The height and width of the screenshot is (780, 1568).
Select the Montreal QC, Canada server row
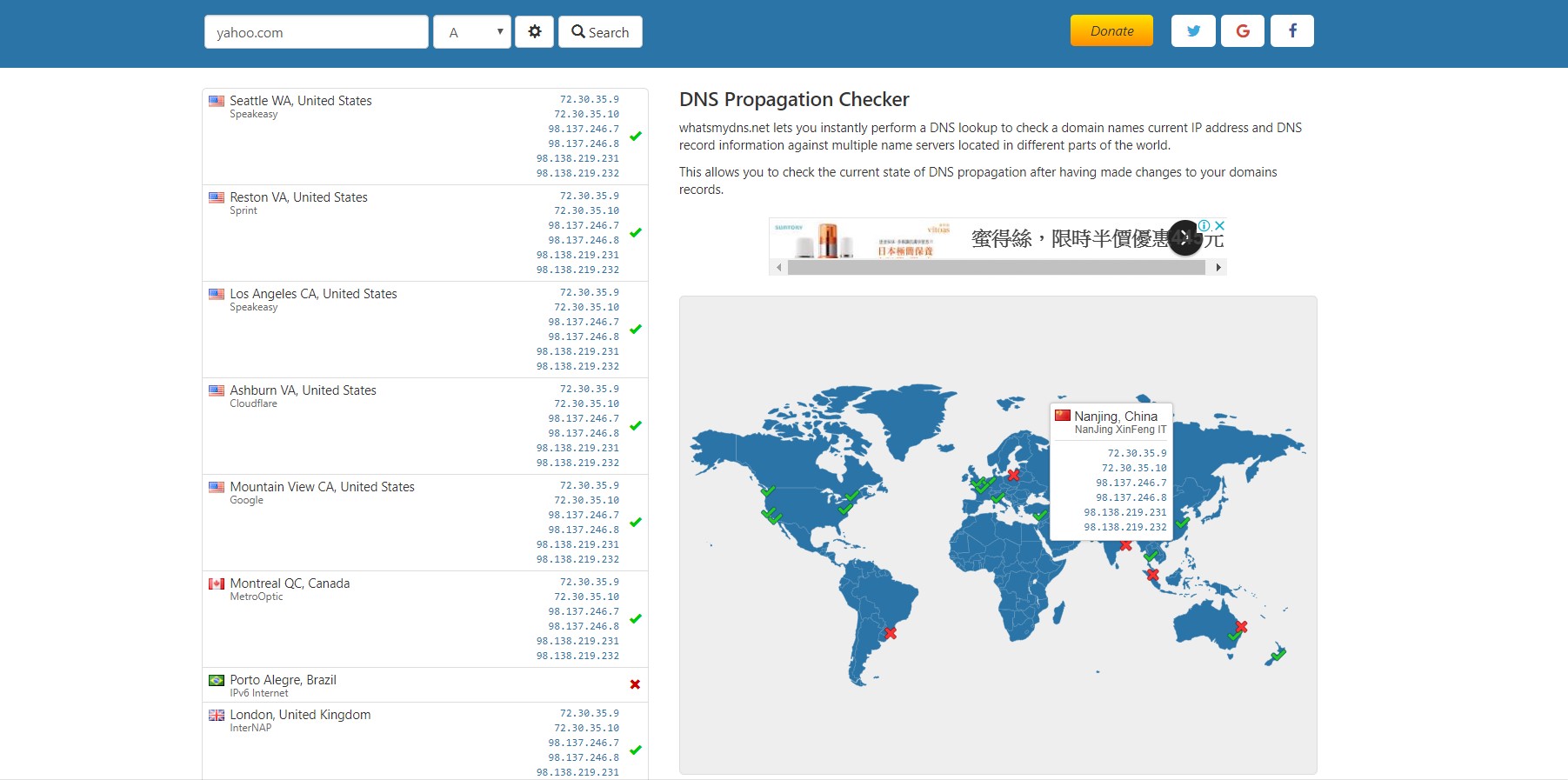click(x=425, y=619)
